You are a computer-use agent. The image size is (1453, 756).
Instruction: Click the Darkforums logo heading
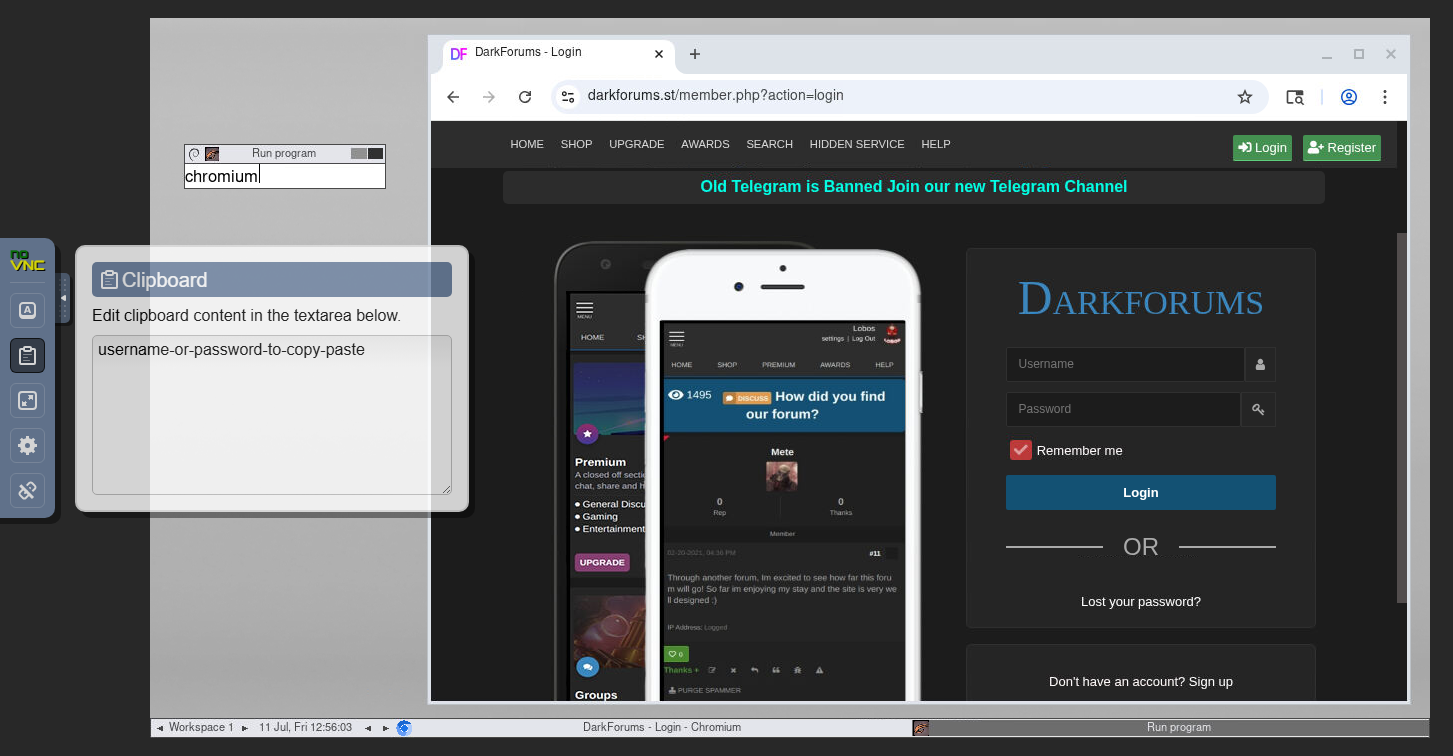(x=1141, y=300)
